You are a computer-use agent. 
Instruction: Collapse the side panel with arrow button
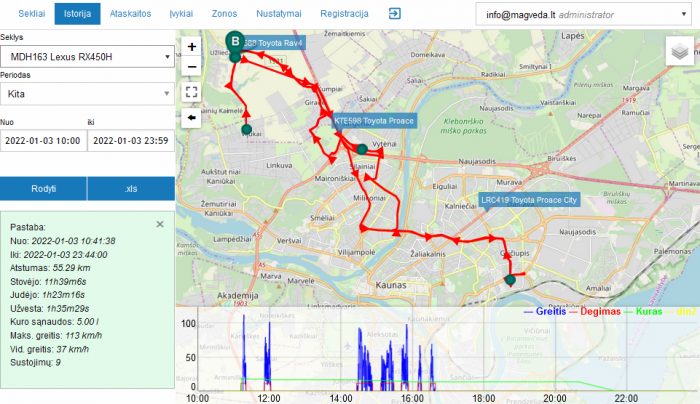pos(192,118)
